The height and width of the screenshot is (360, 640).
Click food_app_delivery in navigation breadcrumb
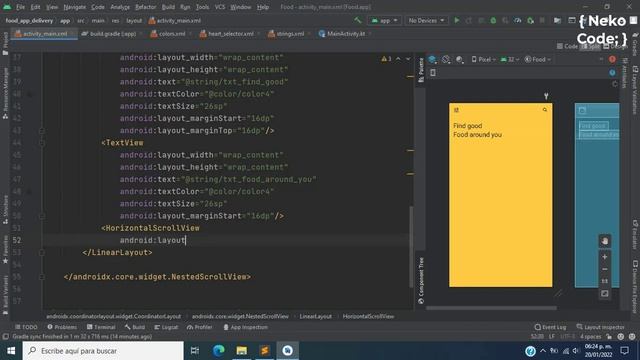point(29,20)
